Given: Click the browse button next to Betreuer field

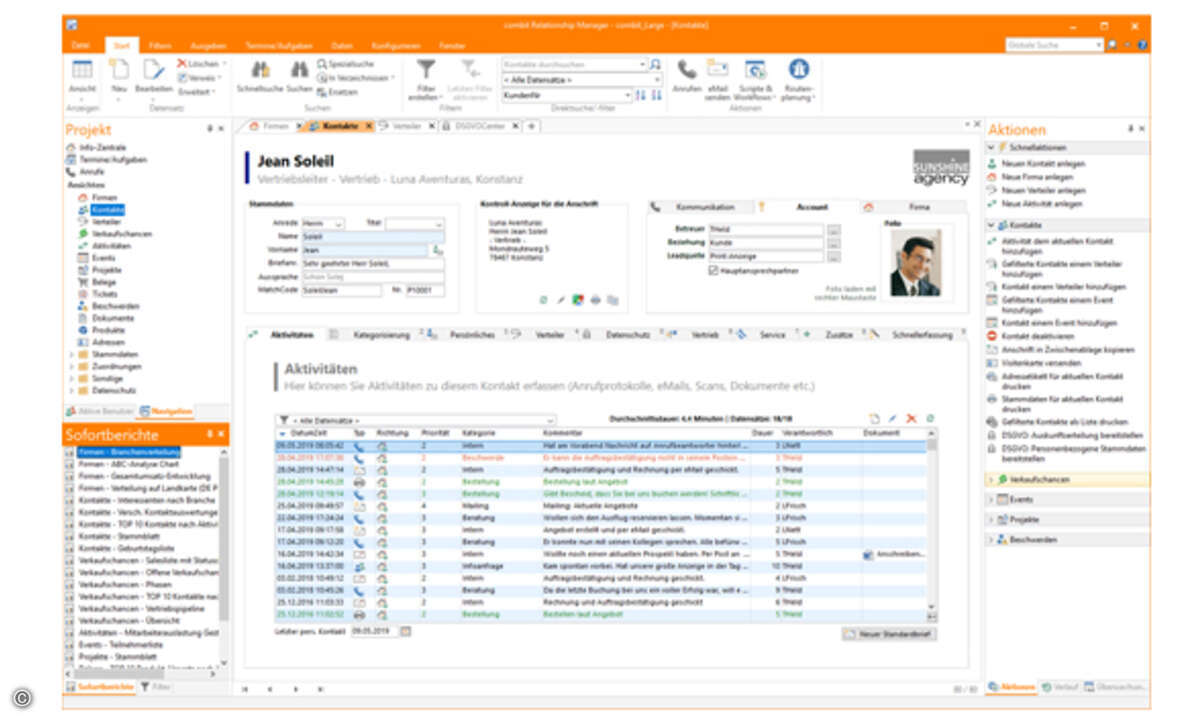Looking at the screenshot, I should click(x=833, y=229).
